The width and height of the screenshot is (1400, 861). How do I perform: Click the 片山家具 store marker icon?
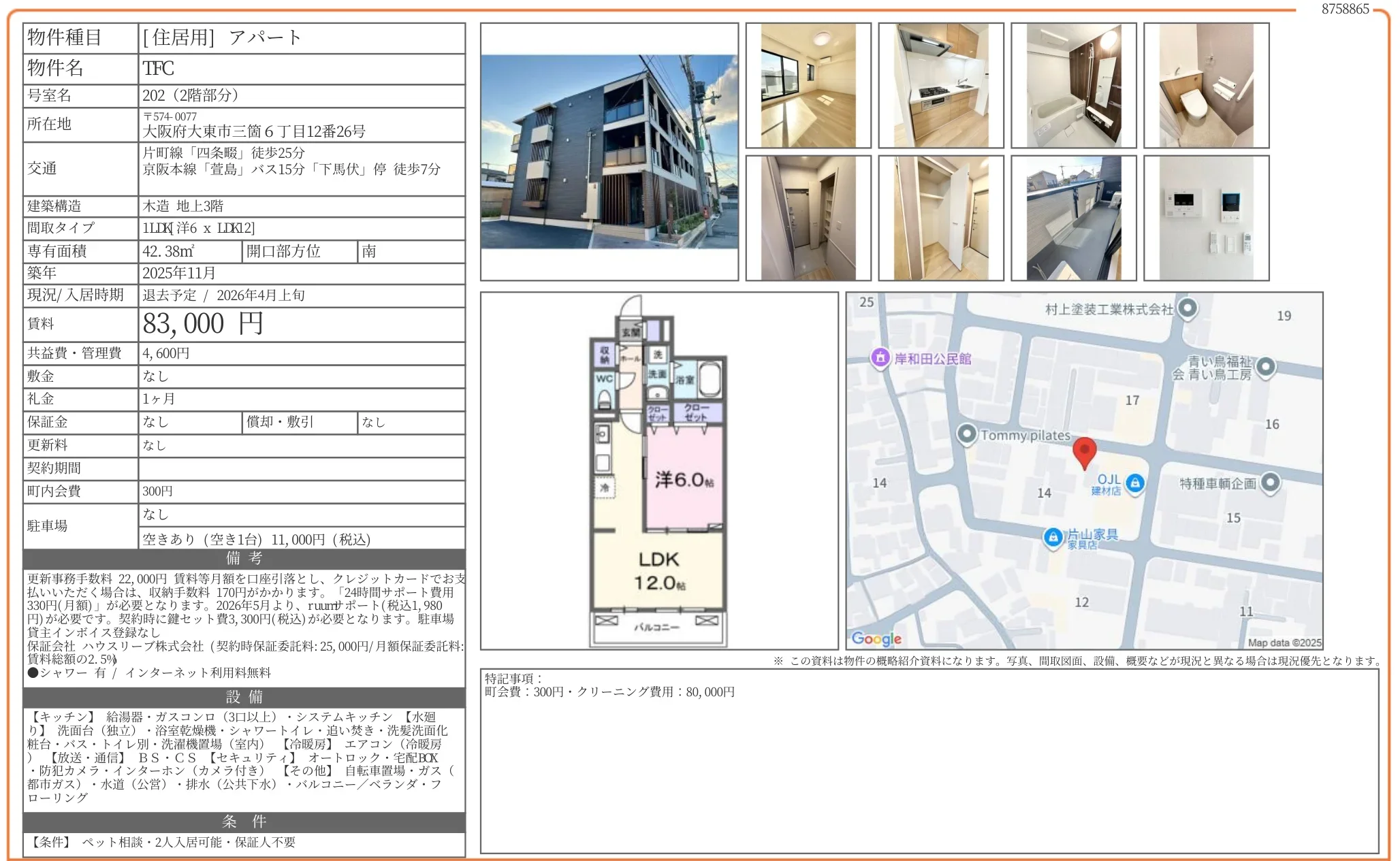[1053, 537]
